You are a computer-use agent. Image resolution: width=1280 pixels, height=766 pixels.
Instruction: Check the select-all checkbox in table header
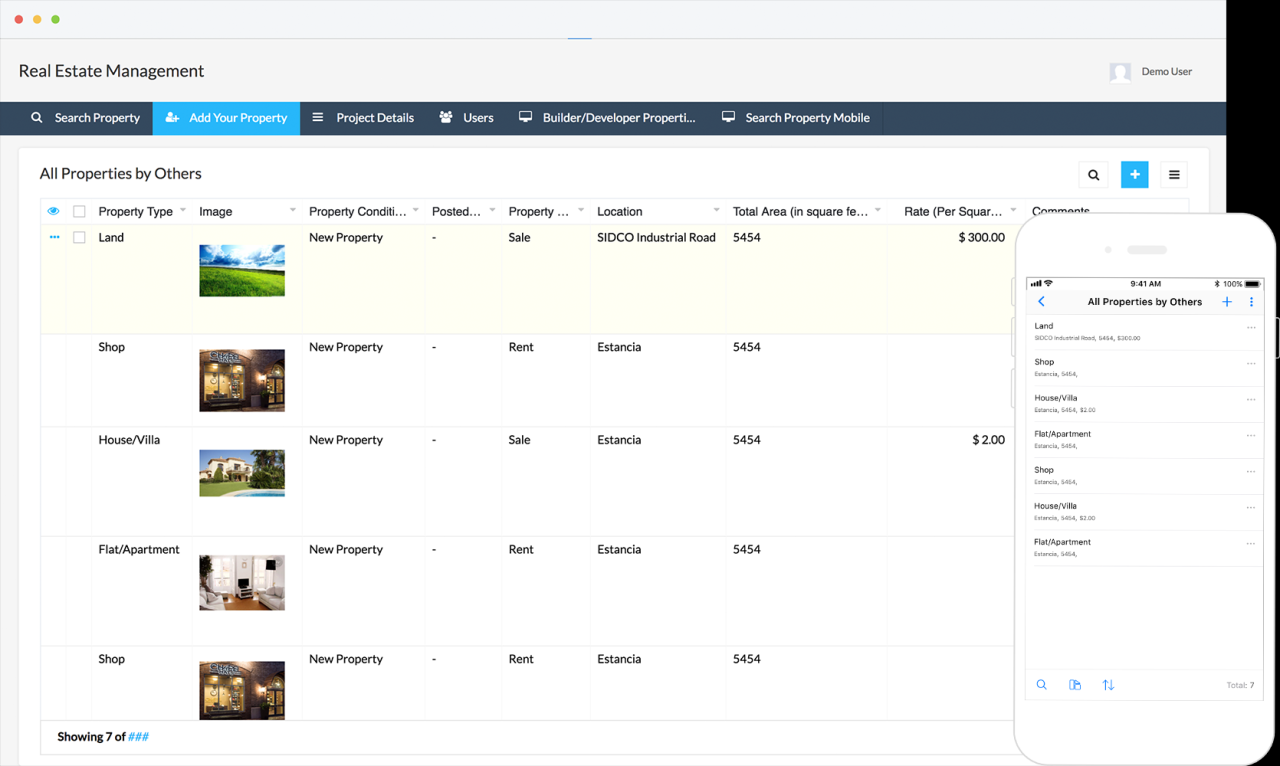(x=79, y=212)
